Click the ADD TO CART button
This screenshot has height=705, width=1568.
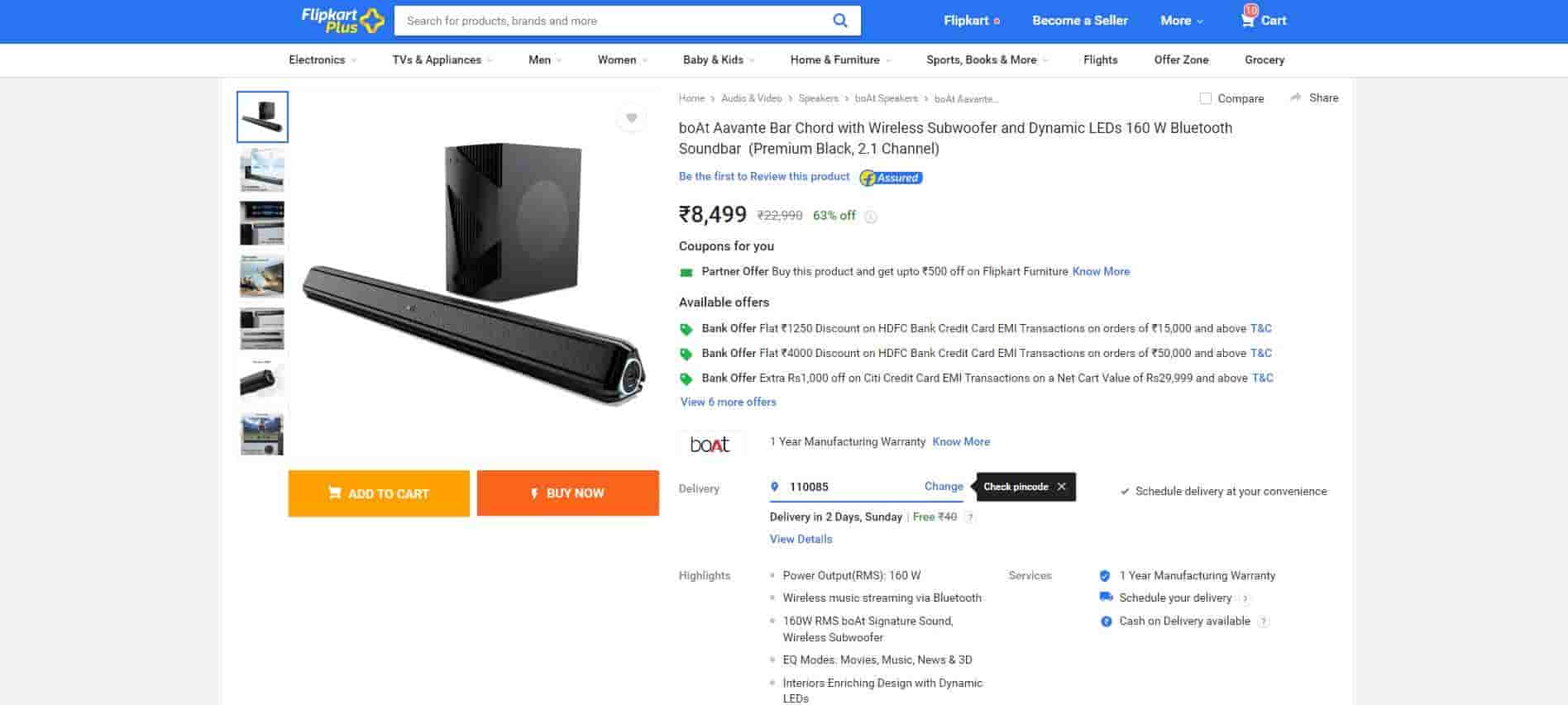pos(379,493)
